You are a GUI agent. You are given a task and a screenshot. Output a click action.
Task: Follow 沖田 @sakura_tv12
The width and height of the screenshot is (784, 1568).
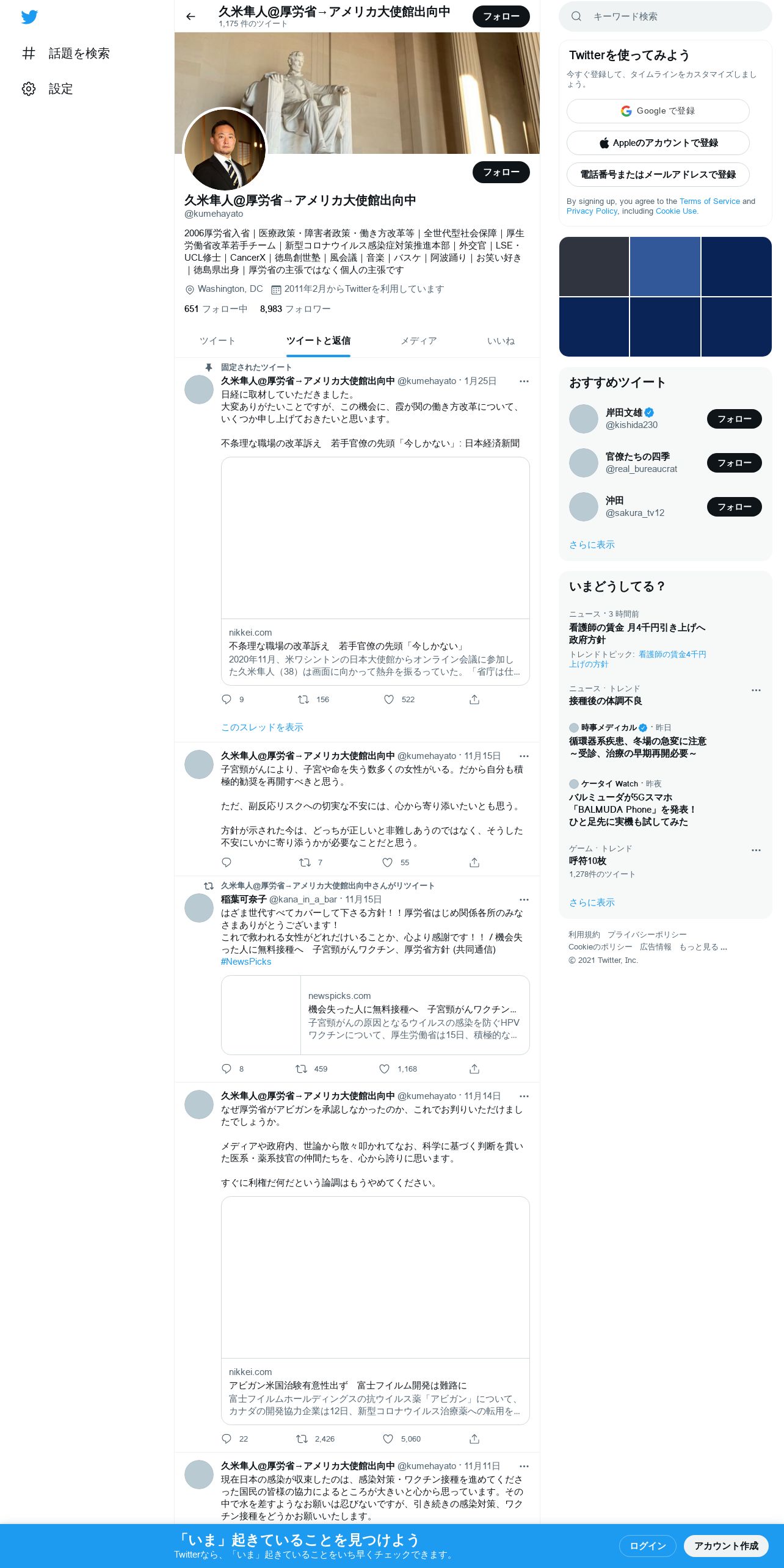735,507
